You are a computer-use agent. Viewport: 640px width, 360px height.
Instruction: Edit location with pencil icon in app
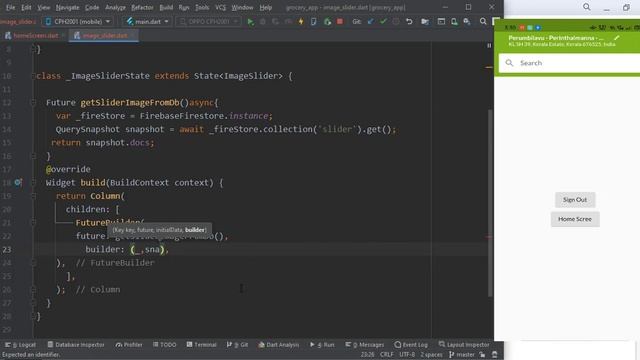pyautogui.click(x=616, y=38)
